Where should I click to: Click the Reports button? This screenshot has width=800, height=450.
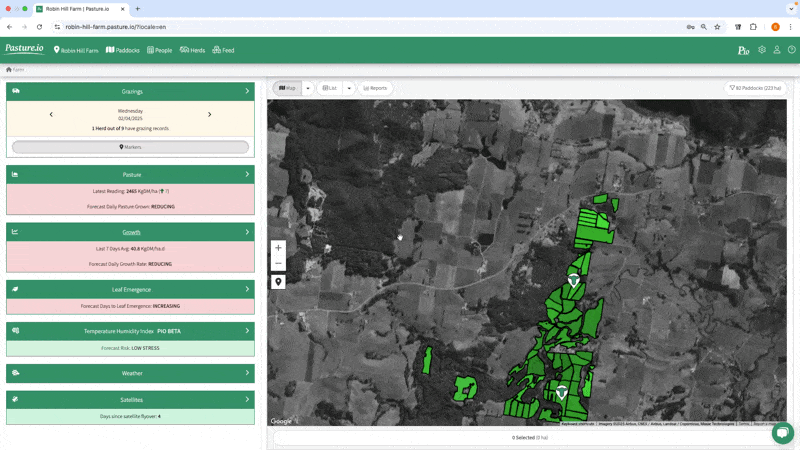[375, 88]
